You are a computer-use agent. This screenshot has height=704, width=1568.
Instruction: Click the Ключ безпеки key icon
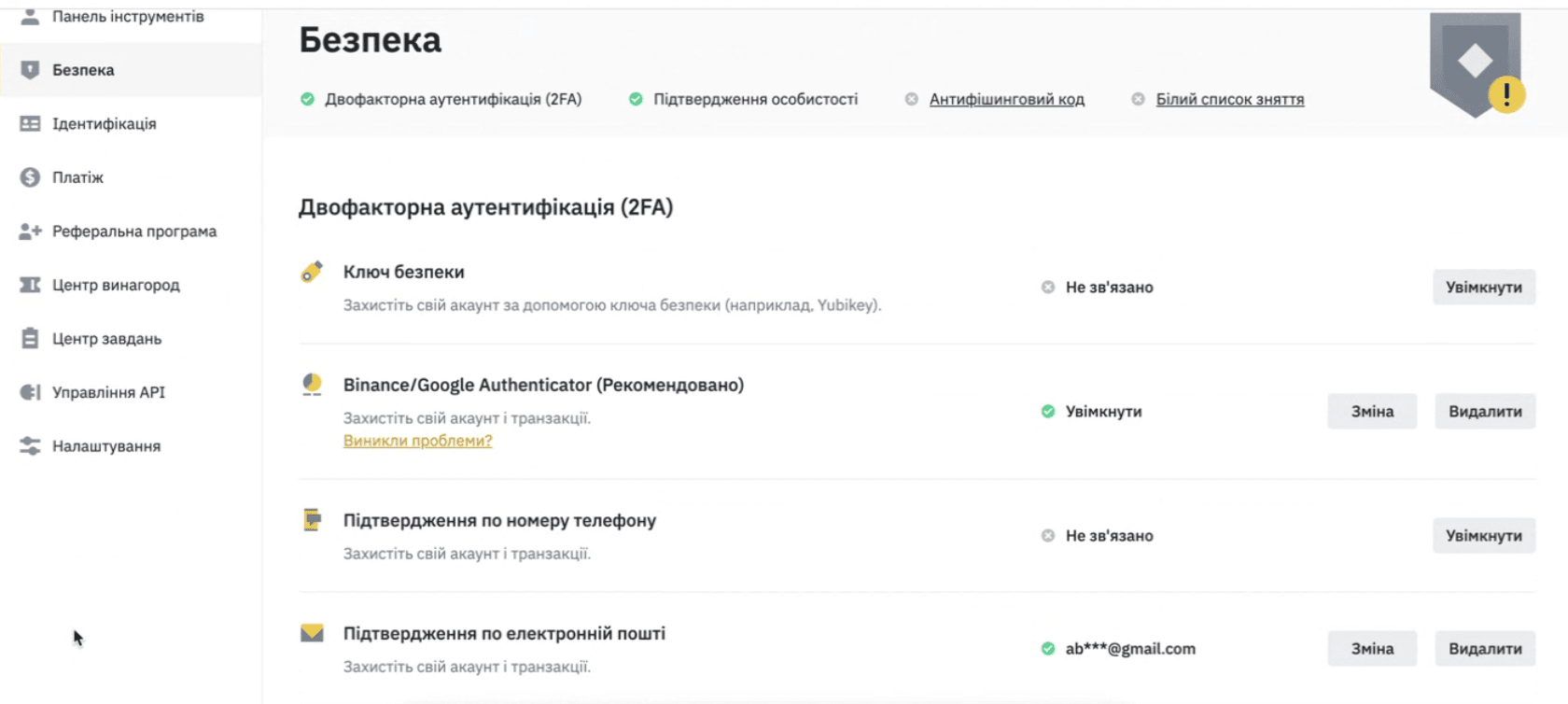312,272
